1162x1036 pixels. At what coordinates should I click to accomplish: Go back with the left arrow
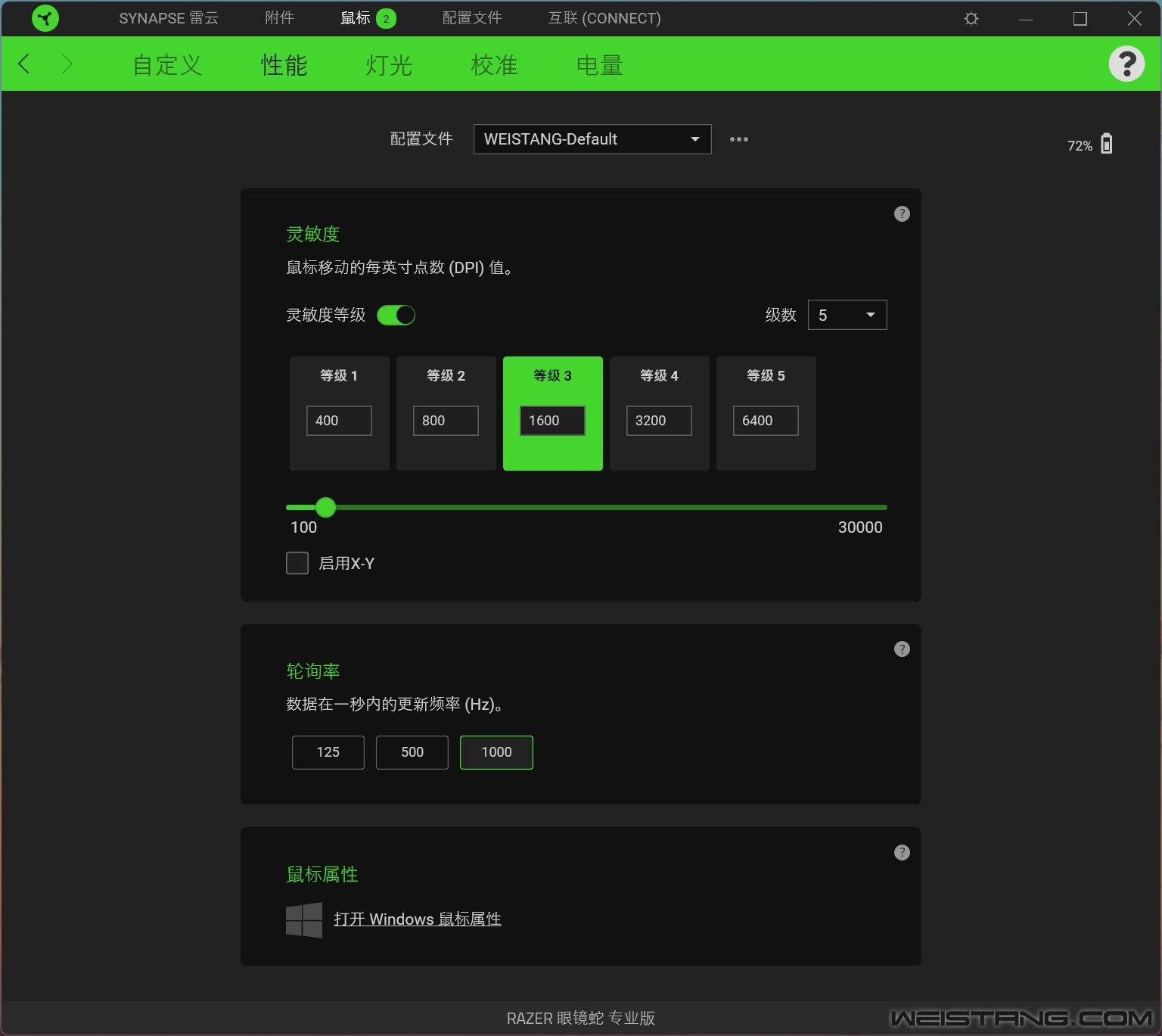[x=24, y=64]
